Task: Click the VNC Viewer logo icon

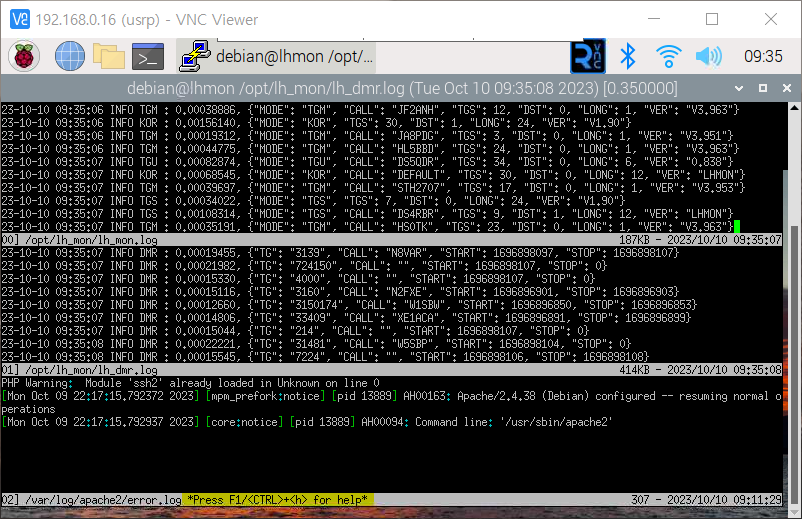Action: 20,19
